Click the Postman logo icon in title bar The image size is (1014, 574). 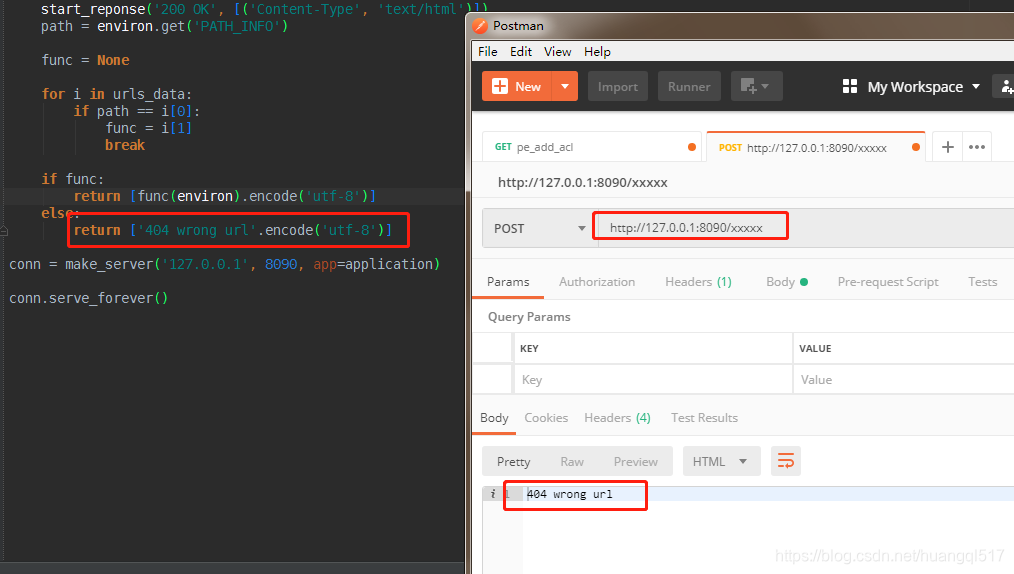click(x=480, y=26)
